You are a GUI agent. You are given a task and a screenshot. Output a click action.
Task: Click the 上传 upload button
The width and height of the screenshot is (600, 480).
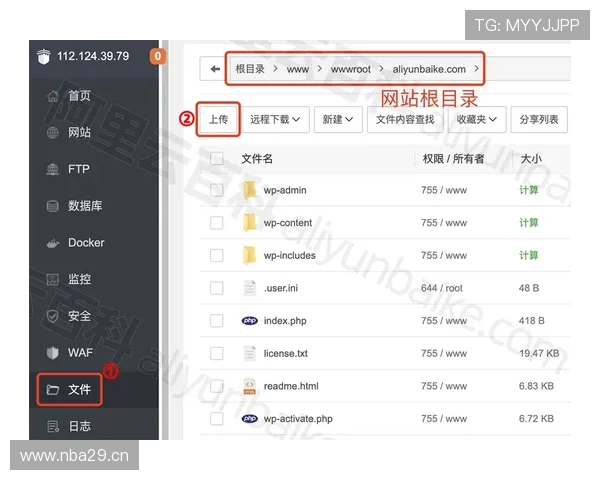(x=218, y=119)
